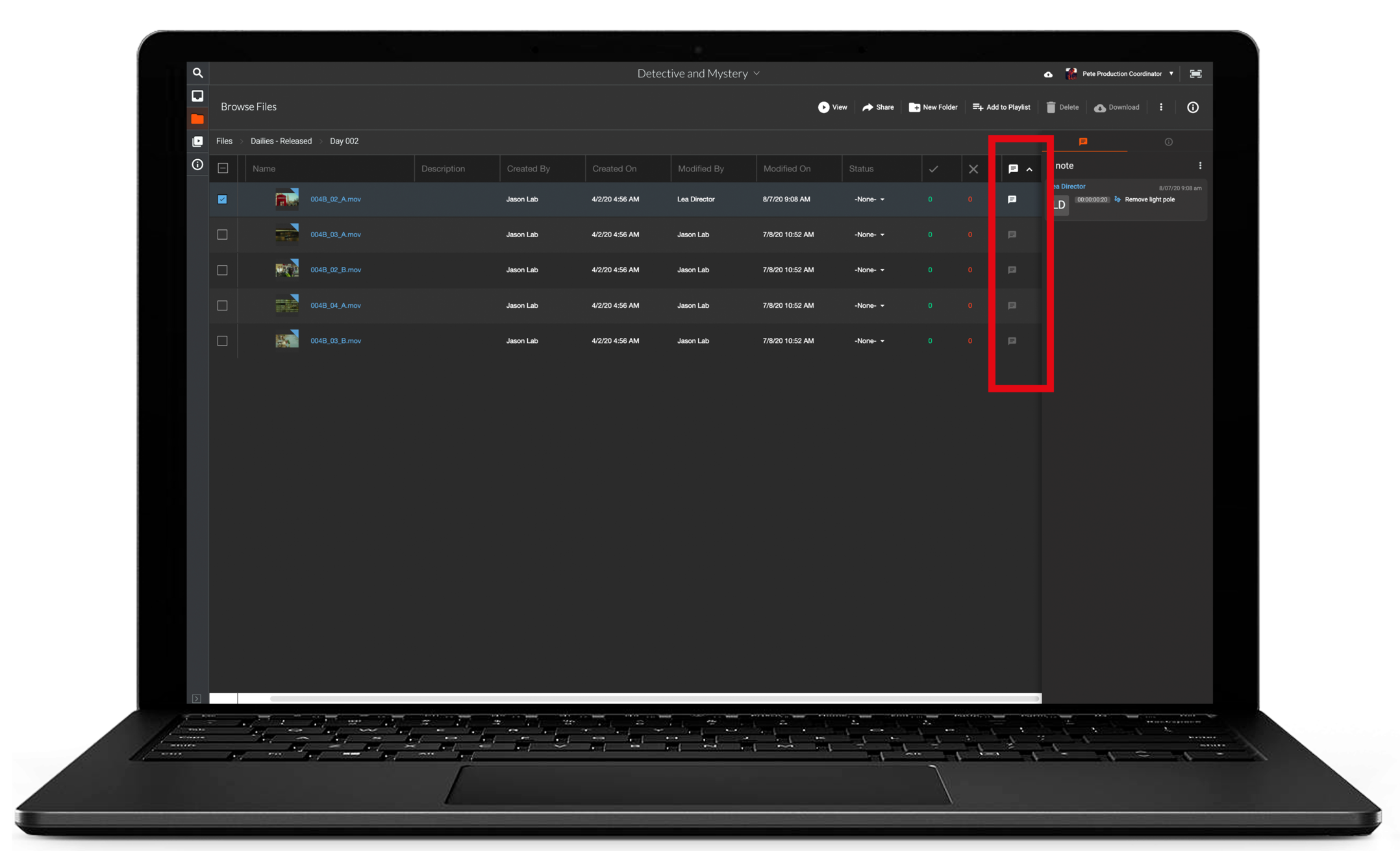Open the inbox icon in sidebar
This screenshot has width=1400, height=851.
tap(197, 96)
